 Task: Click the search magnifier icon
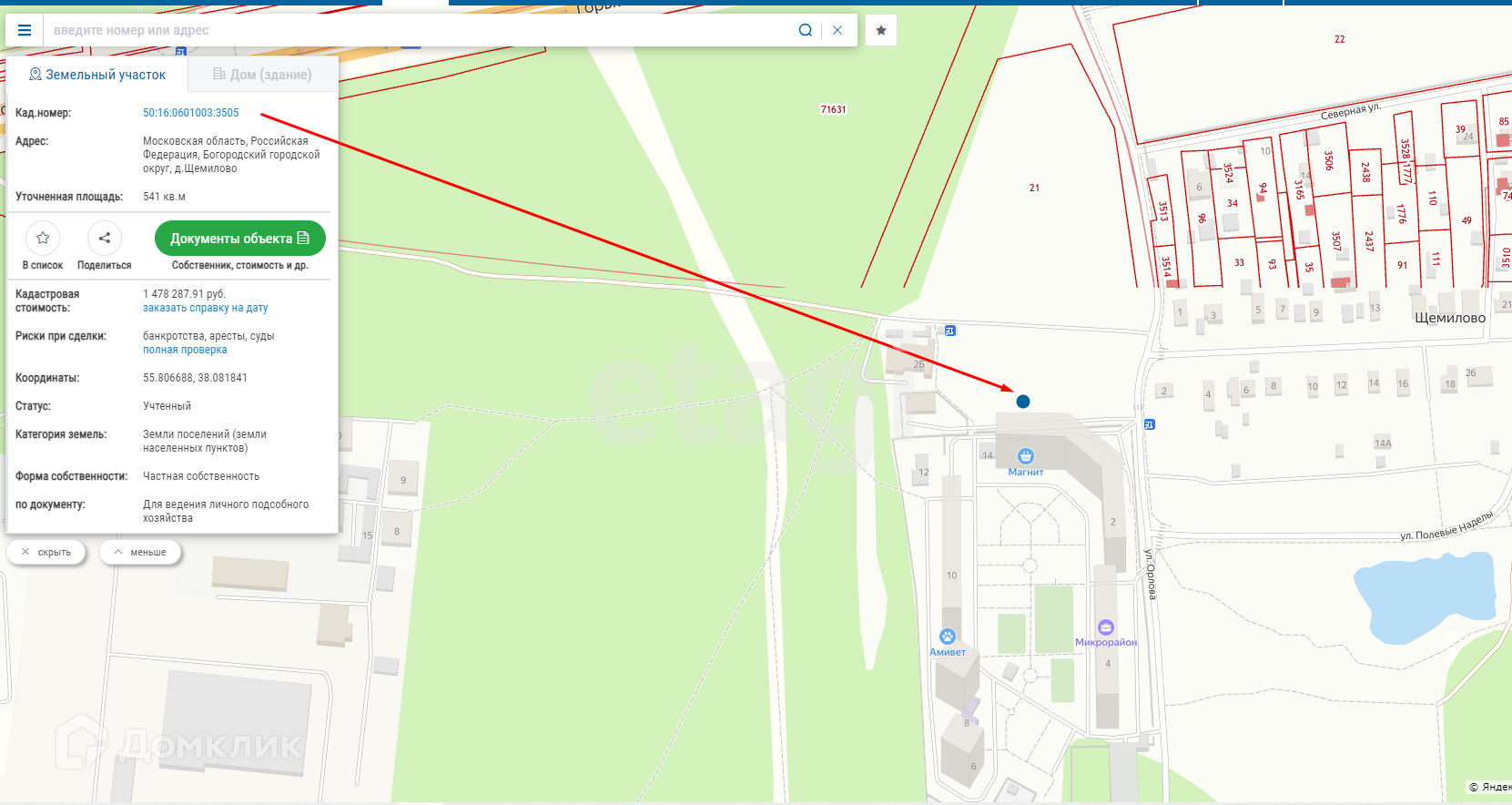point(806,30)
